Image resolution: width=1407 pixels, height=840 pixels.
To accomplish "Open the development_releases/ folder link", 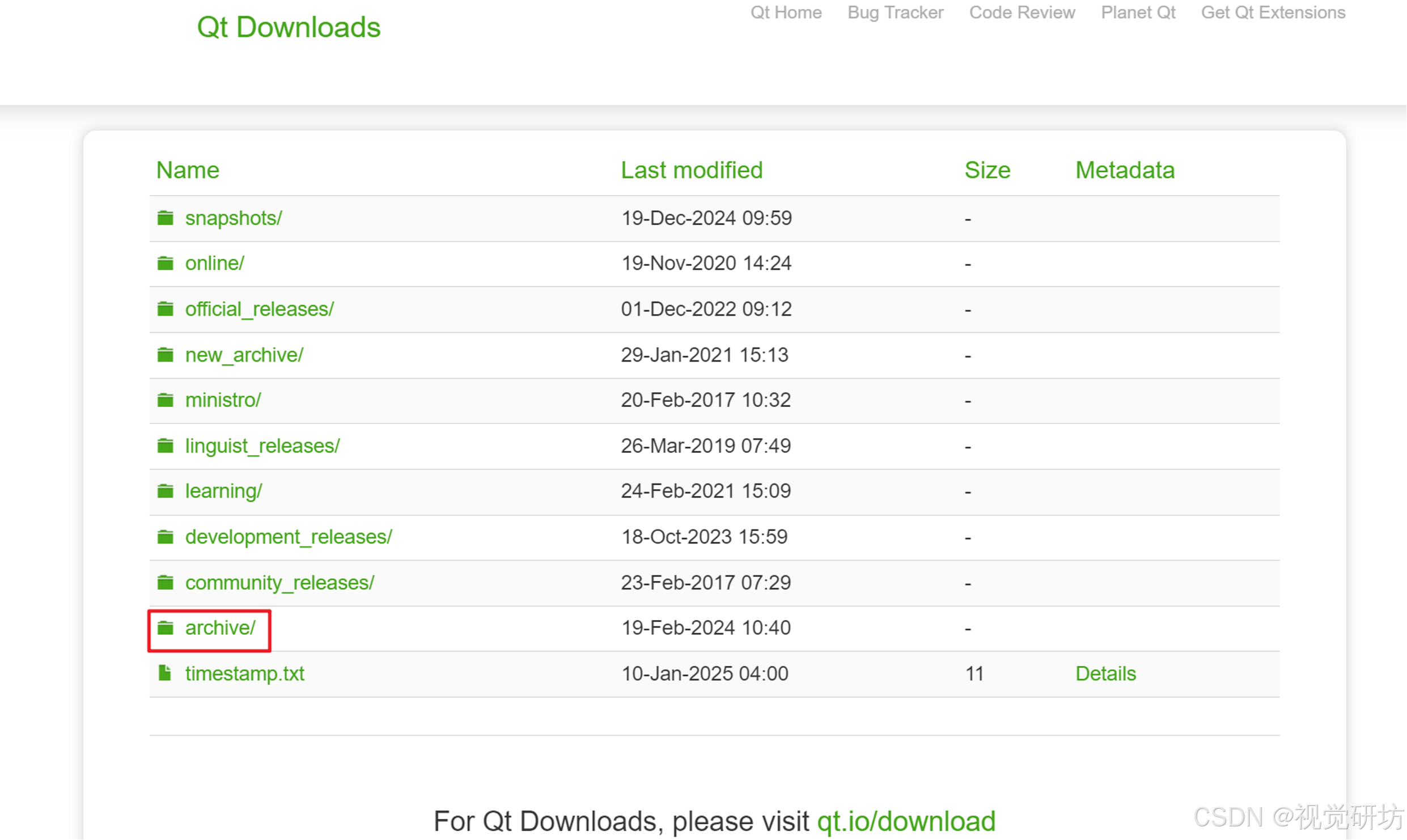I will click(x=288, y=537).
